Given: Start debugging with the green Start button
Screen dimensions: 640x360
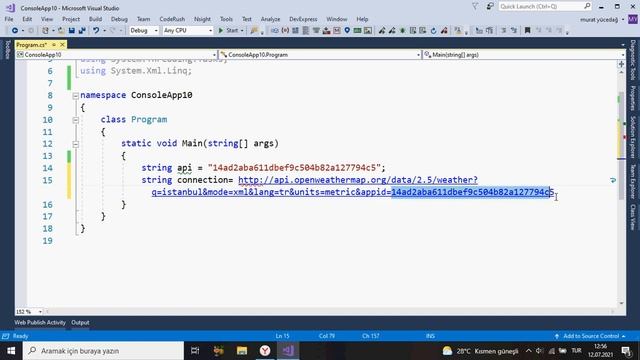Looking at the screenshot, I should coord(228,31).
